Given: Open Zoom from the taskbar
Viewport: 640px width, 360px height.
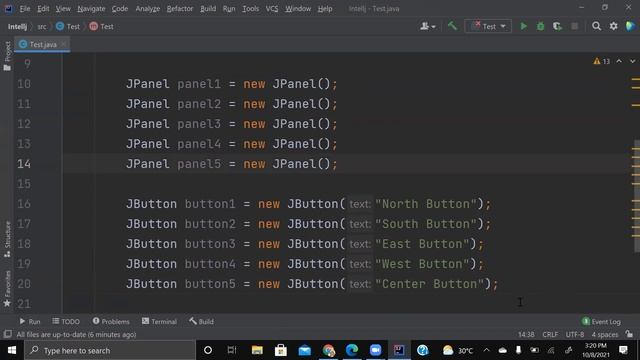Looking at the screenshot, I should click(376, 350).
